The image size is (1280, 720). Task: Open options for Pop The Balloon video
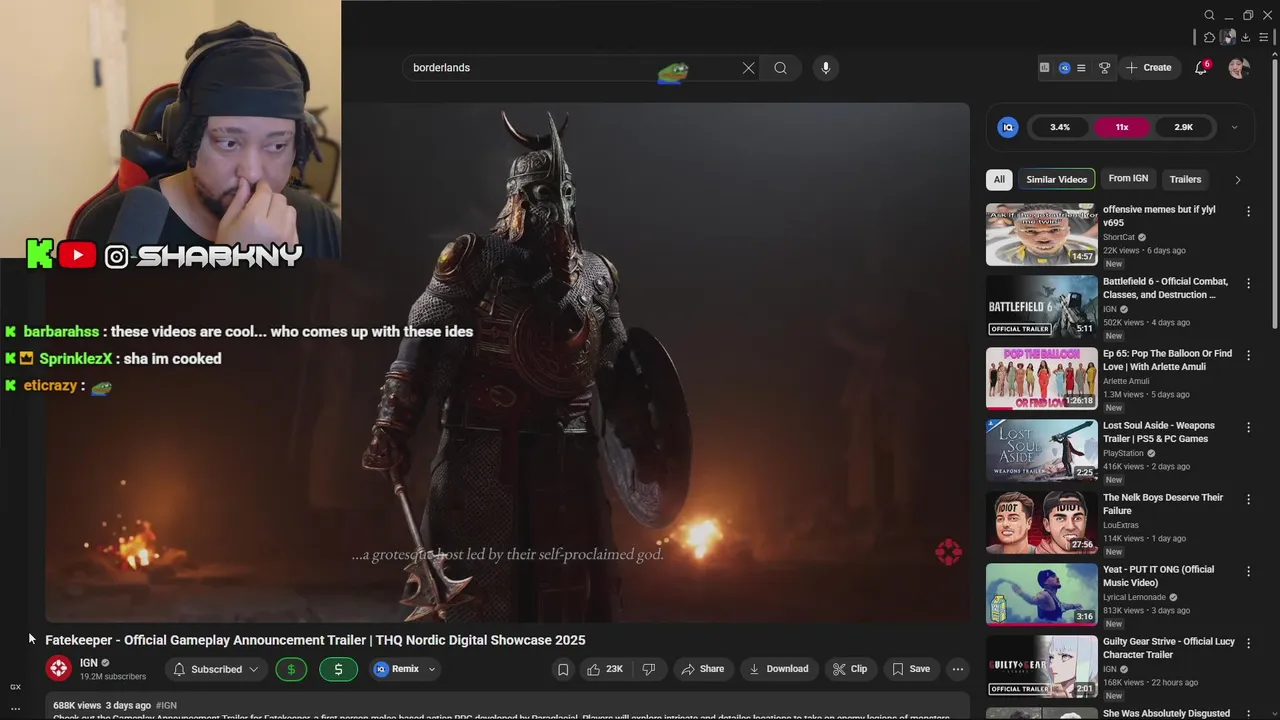[x=1248, y=355]
